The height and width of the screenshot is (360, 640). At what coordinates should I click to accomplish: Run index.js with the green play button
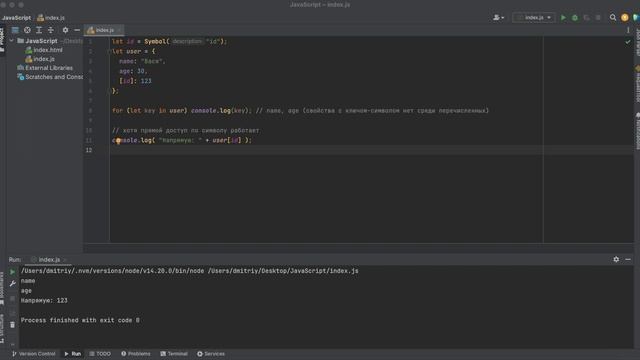coord(563,18)
